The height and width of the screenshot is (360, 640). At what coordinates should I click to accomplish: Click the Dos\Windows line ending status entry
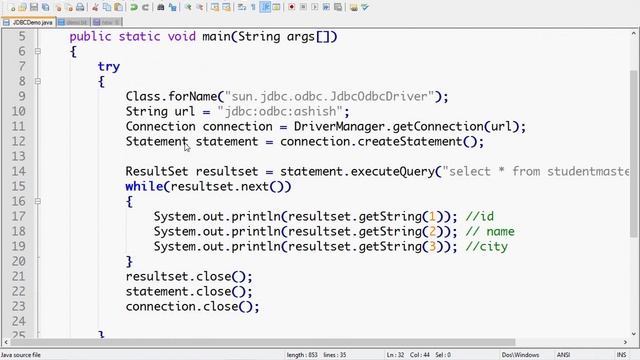pos(520,355)
